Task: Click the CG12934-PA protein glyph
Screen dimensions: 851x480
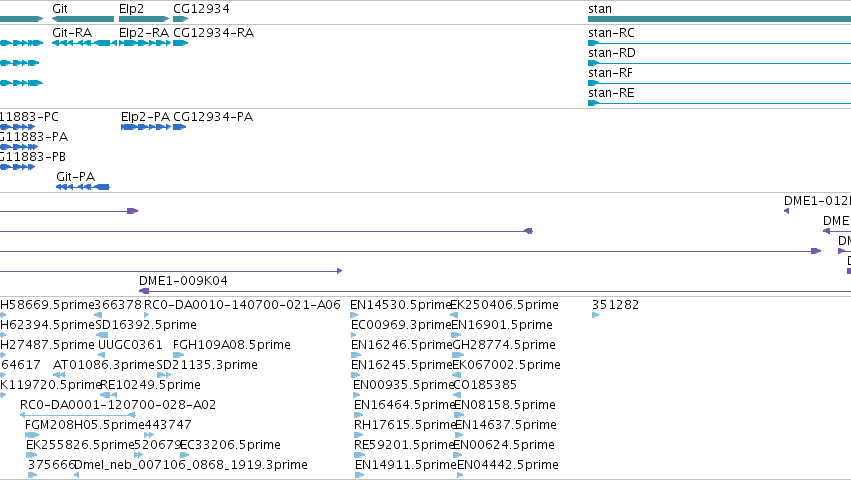Action: (x=180, y=127)
